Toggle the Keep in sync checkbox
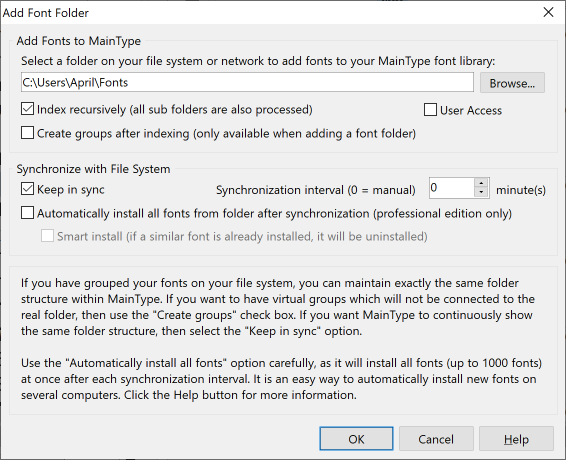The height and width of the screenshot is (460, 566). tap(27, 189)
